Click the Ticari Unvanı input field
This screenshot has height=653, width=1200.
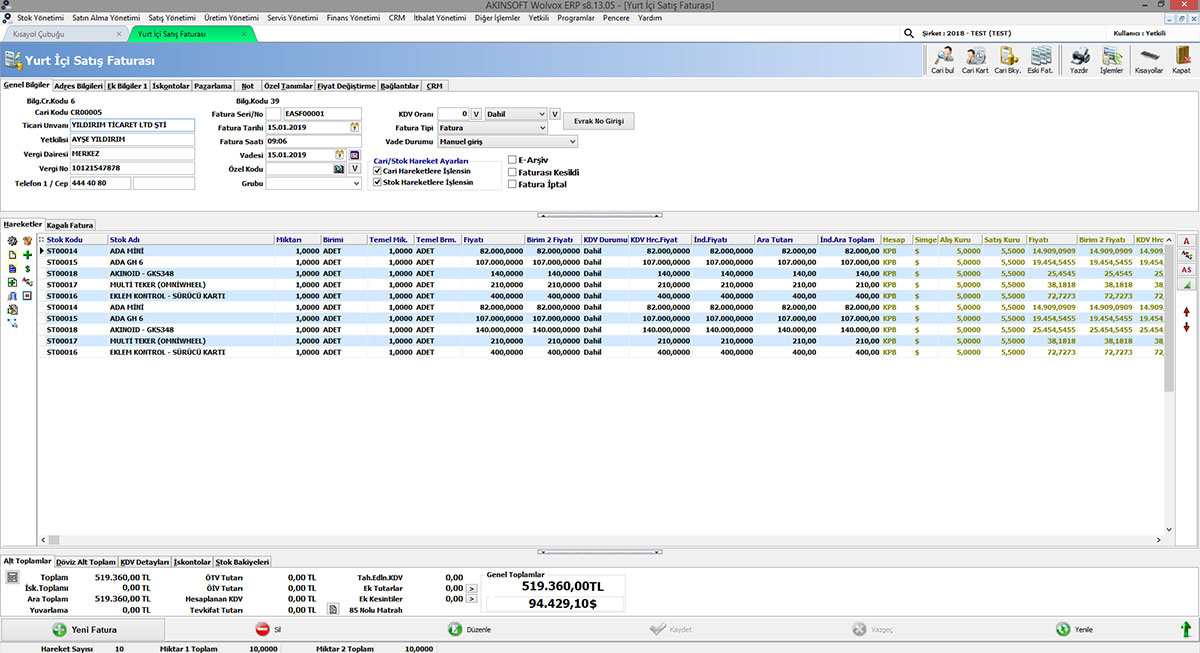[x=132, y=125]
